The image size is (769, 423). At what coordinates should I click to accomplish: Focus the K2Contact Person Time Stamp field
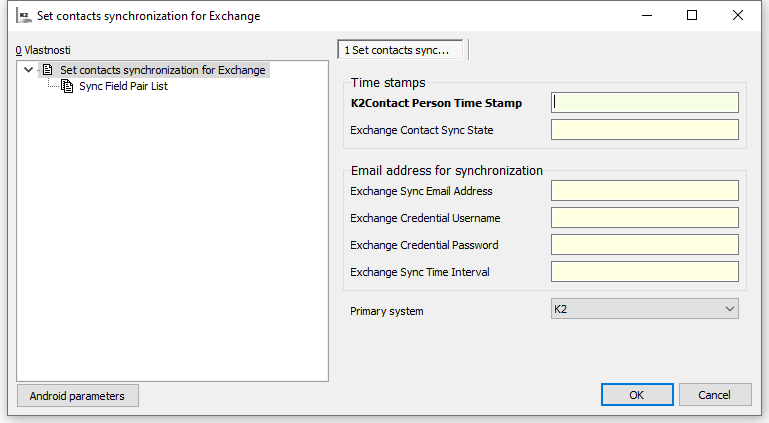(x=644, y=102)
